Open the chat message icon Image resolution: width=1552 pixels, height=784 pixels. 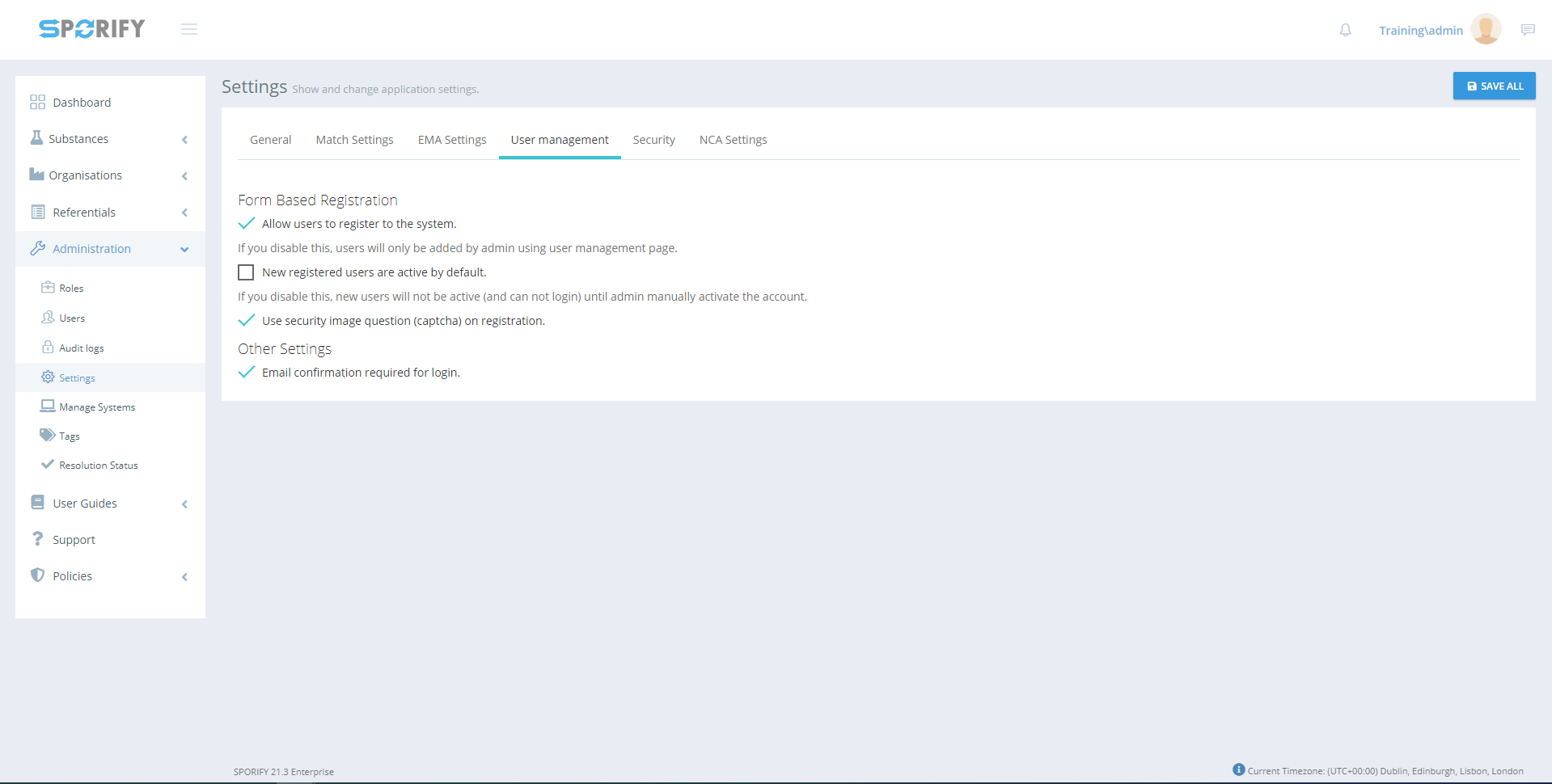(1527, 30)
